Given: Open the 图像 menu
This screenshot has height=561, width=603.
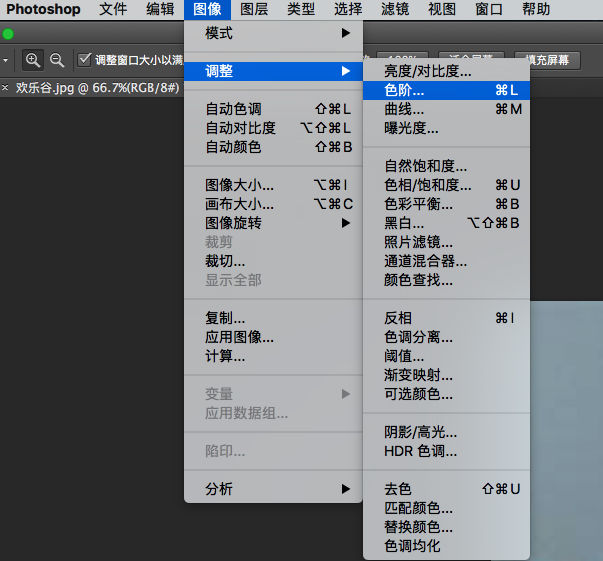Looking at the screenshot, I should (x=207, y=9).
